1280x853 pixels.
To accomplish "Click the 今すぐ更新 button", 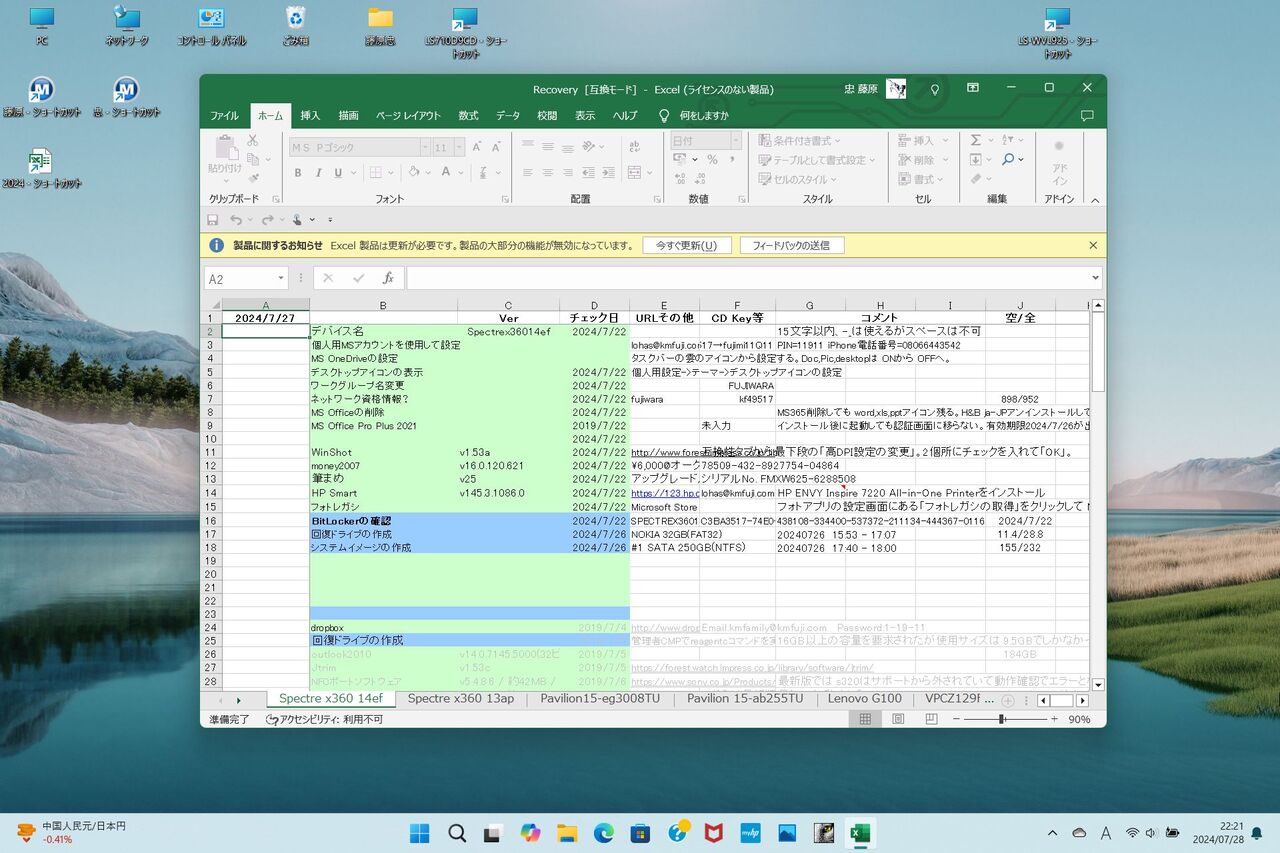I will (x=687, y=245).
